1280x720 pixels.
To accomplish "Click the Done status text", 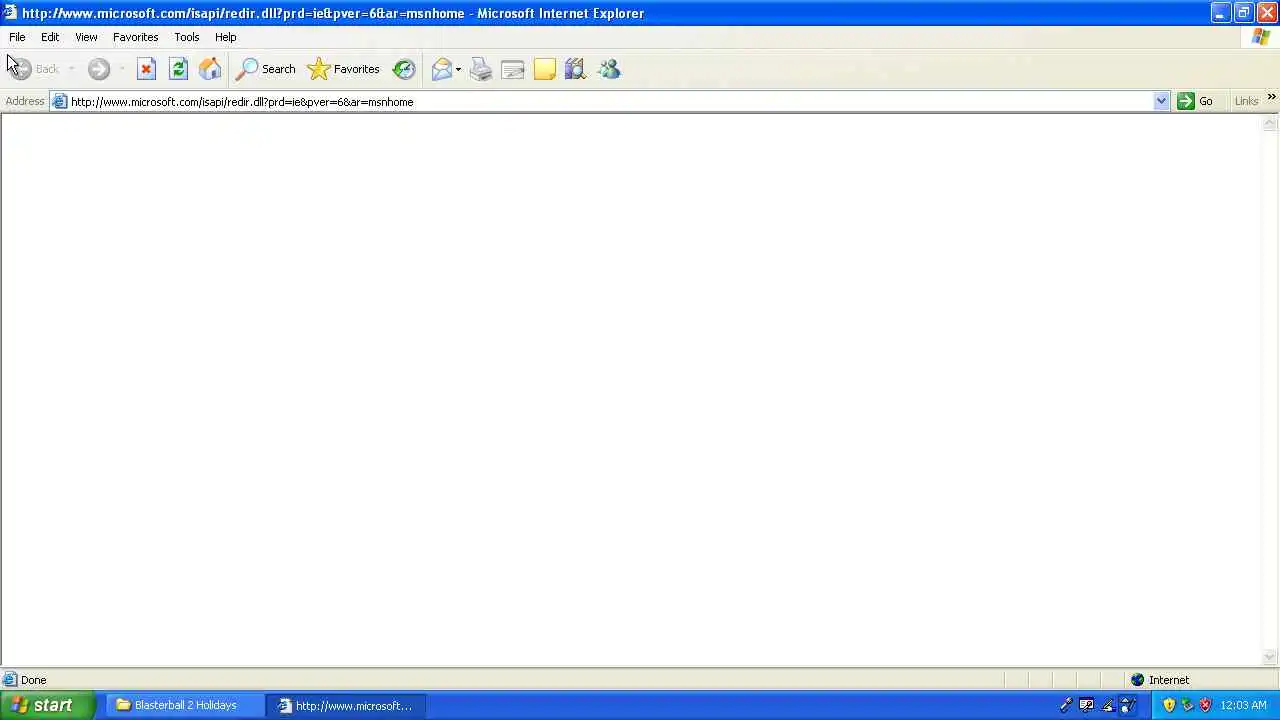I will pos(33,680).
